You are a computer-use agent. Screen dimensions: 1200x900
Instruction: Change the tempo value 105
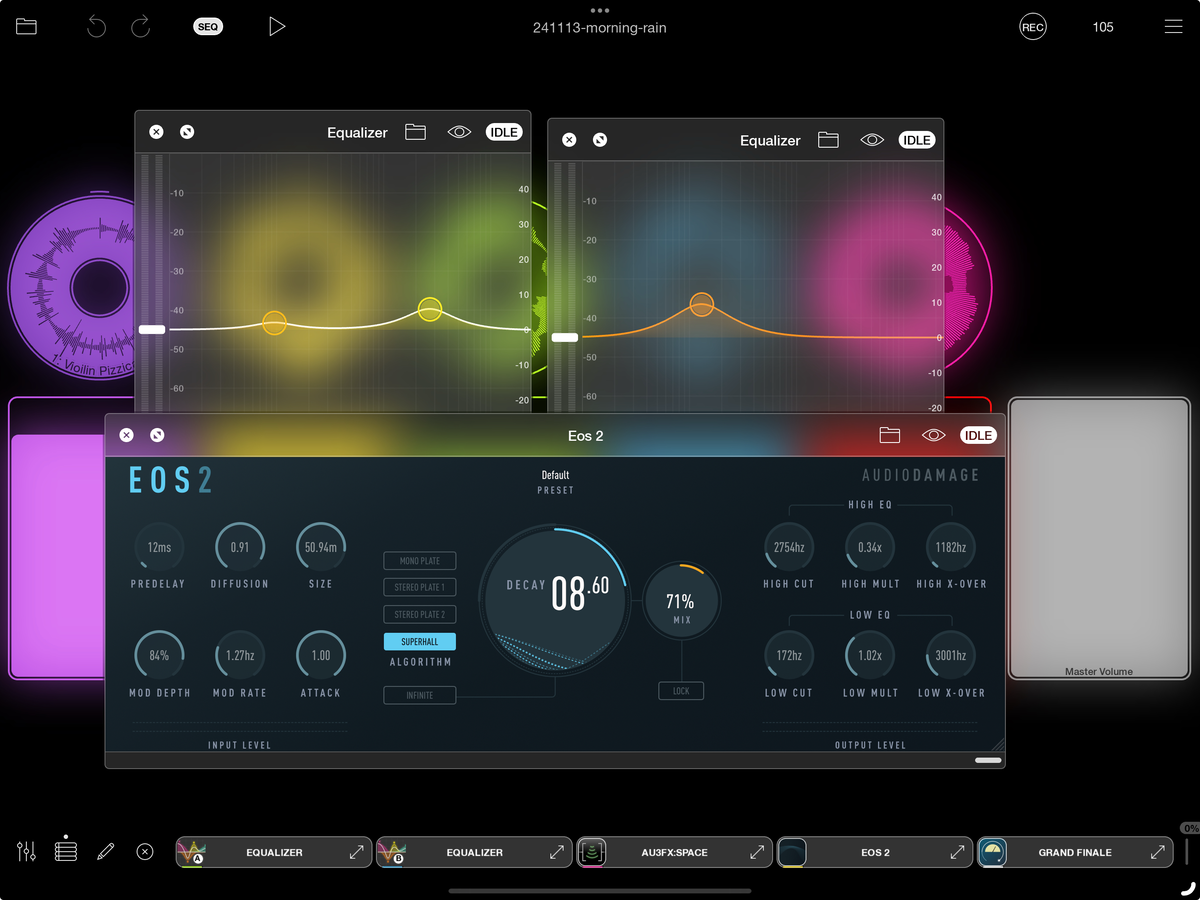pyautogui.click(x=1103, y=27)
